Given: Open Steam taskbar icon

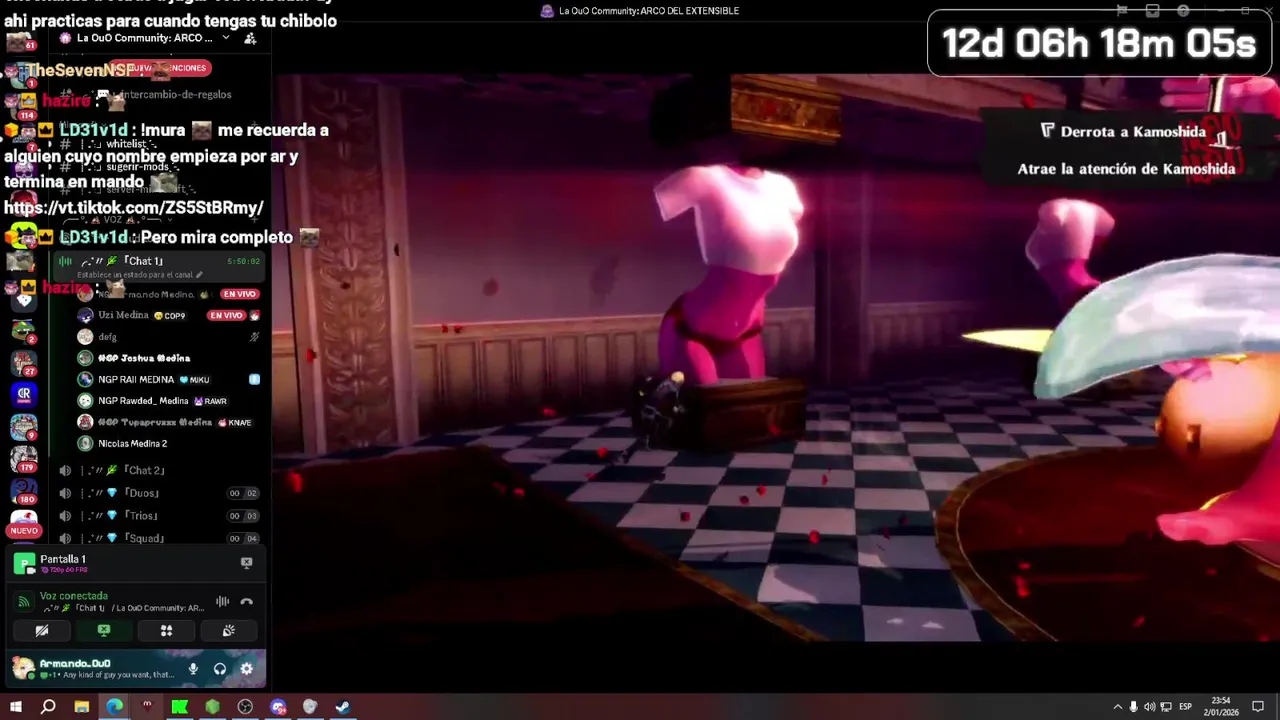Looking at the screenshot, I should click(342, 707).
